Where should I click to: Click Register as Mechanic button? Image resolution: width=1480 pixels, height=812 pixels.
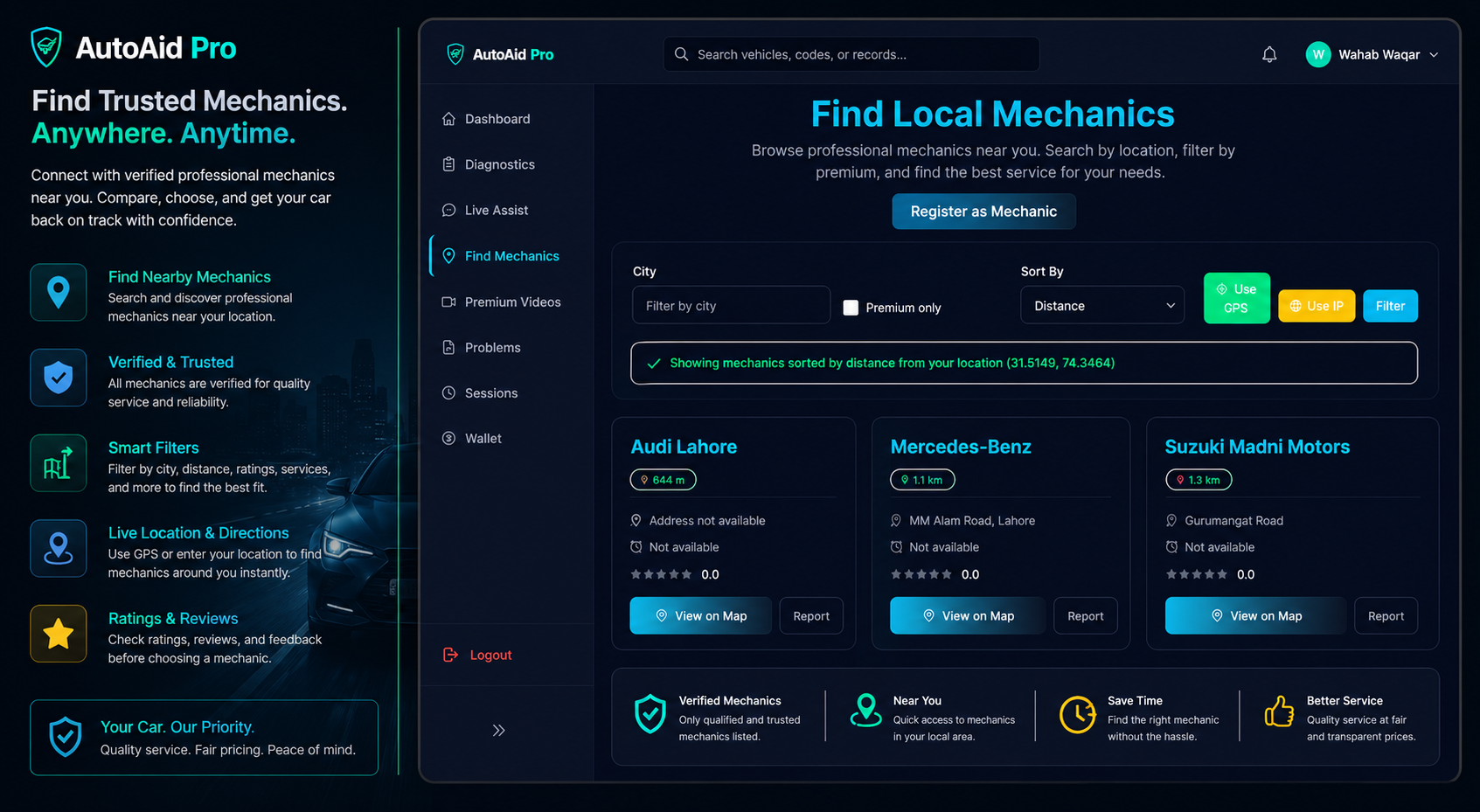pyautogui.click(x=983, y=212)
